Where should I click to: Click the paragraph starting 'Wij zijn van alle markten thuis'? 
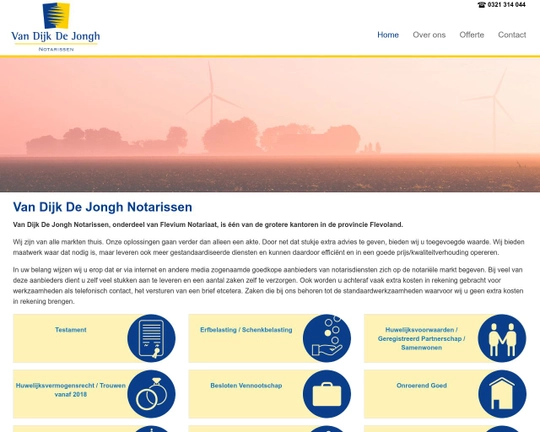coord(269,247)
